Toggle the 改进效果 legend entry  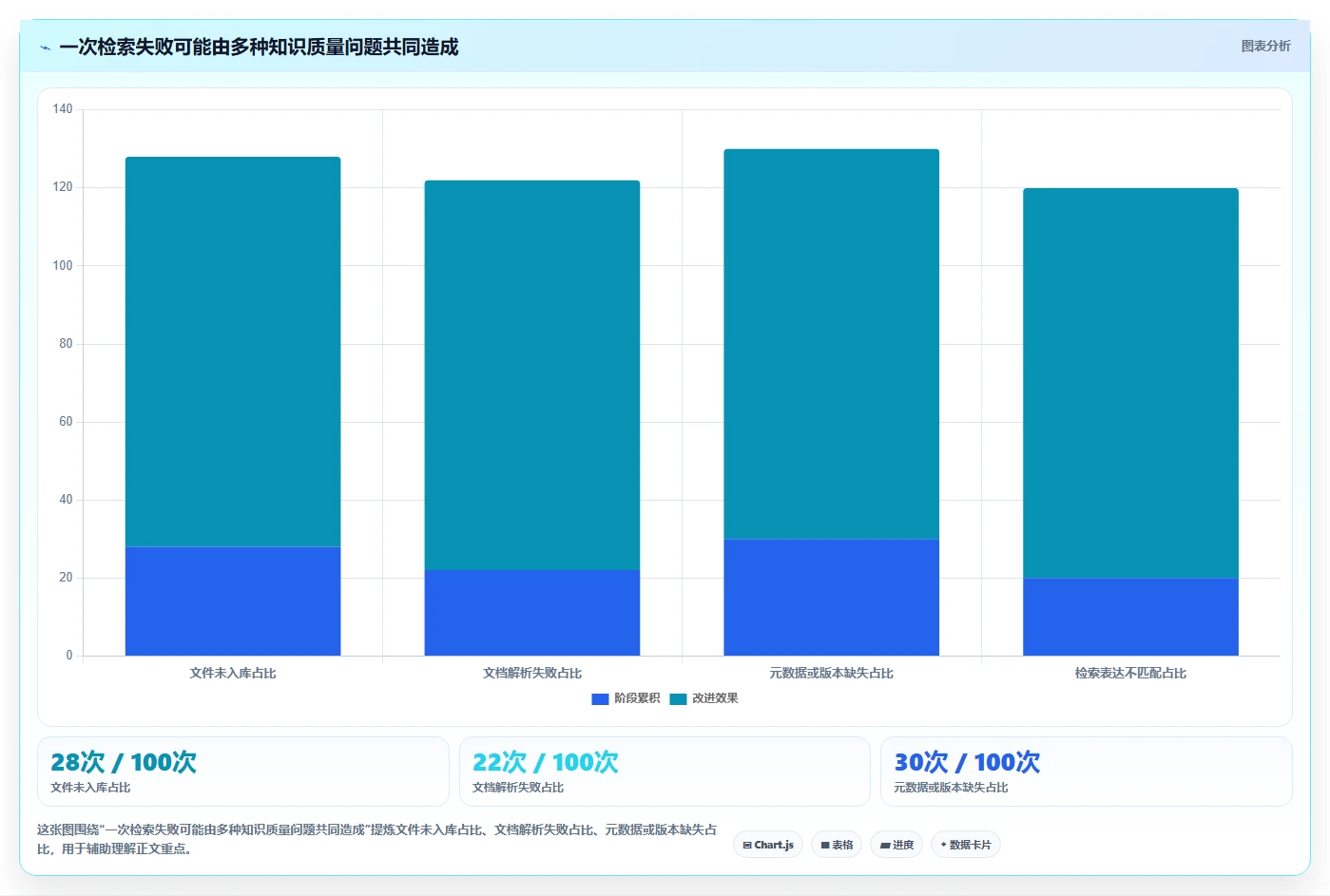[x=704, y=698]
